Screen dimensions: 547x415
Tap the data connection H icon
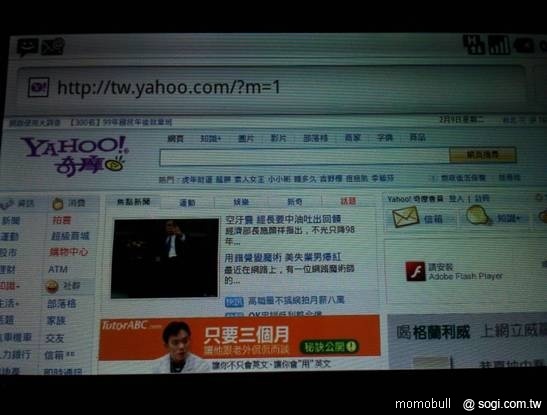(x=474, y=45)
